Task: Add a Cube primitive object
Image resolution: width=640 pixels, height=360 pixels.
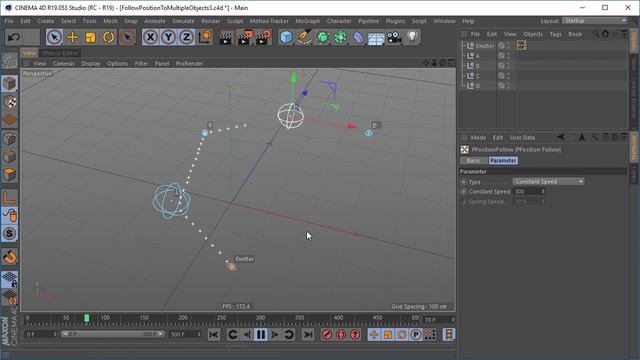Action: (286, 37)
